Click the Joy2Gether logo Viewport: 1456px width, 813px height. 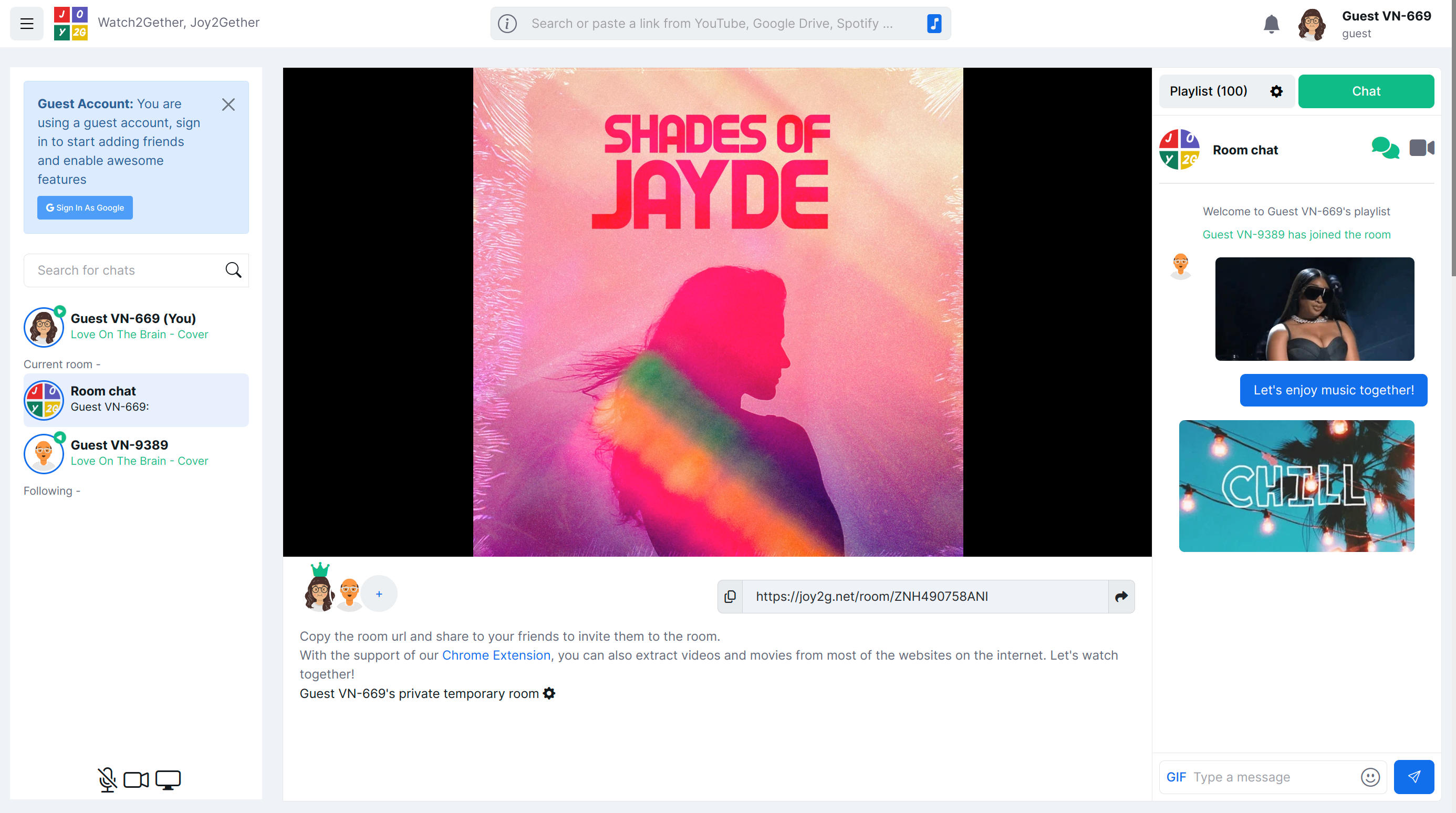pos(71,23)
